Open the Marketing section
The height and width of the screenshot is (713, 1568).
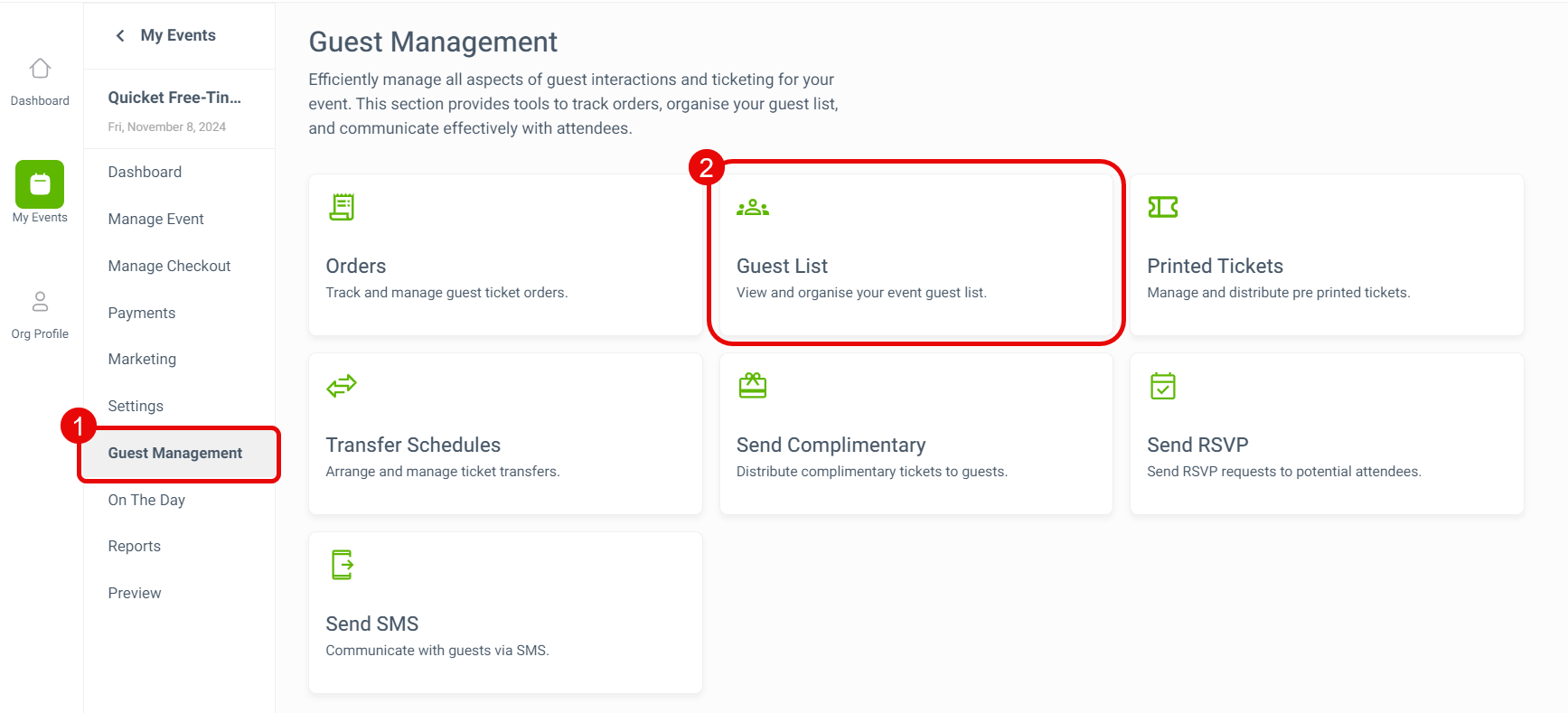(142, 359)
